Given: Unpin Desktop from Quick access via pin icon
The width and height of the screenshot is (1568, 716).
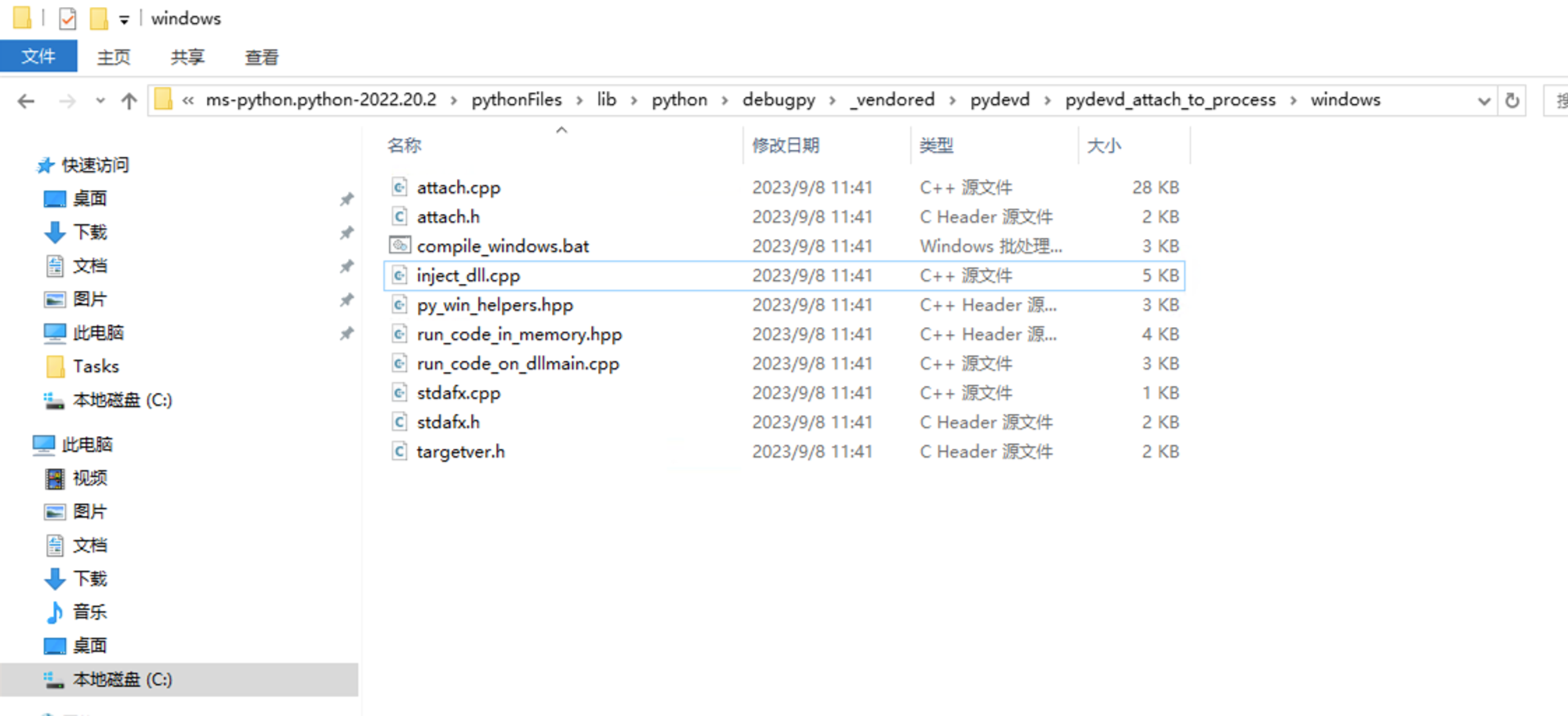Looking at the screenshot, I should click(x=347, y=199).
